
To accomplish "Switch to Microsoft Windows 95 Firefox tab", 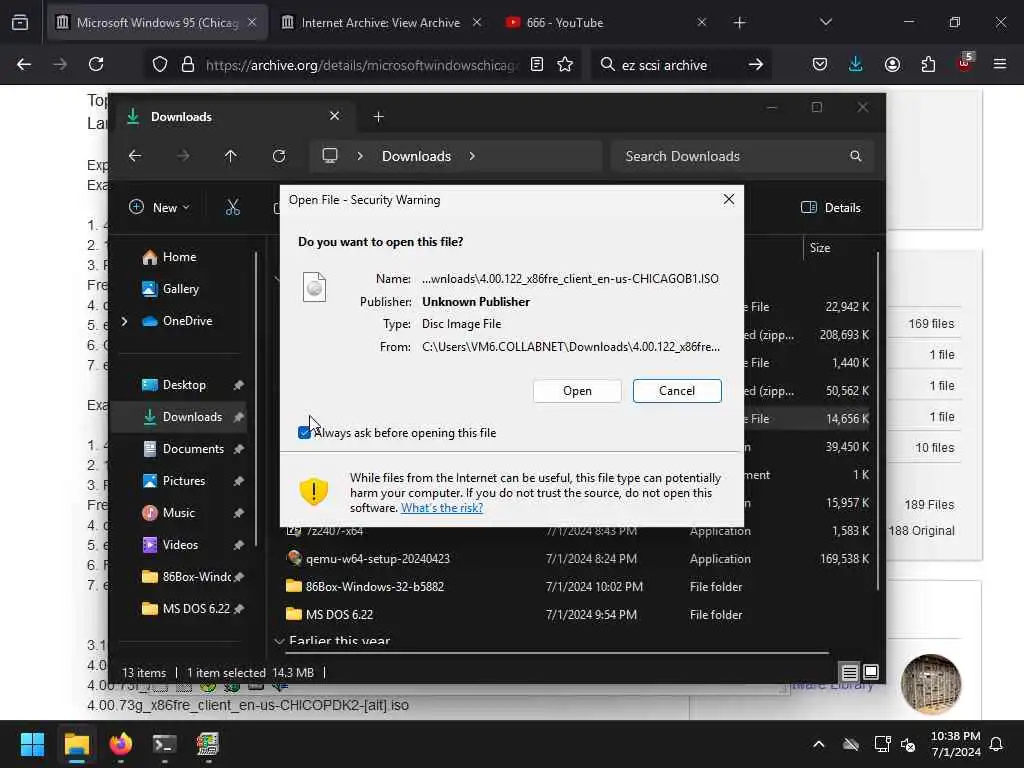I will (157, 23).
